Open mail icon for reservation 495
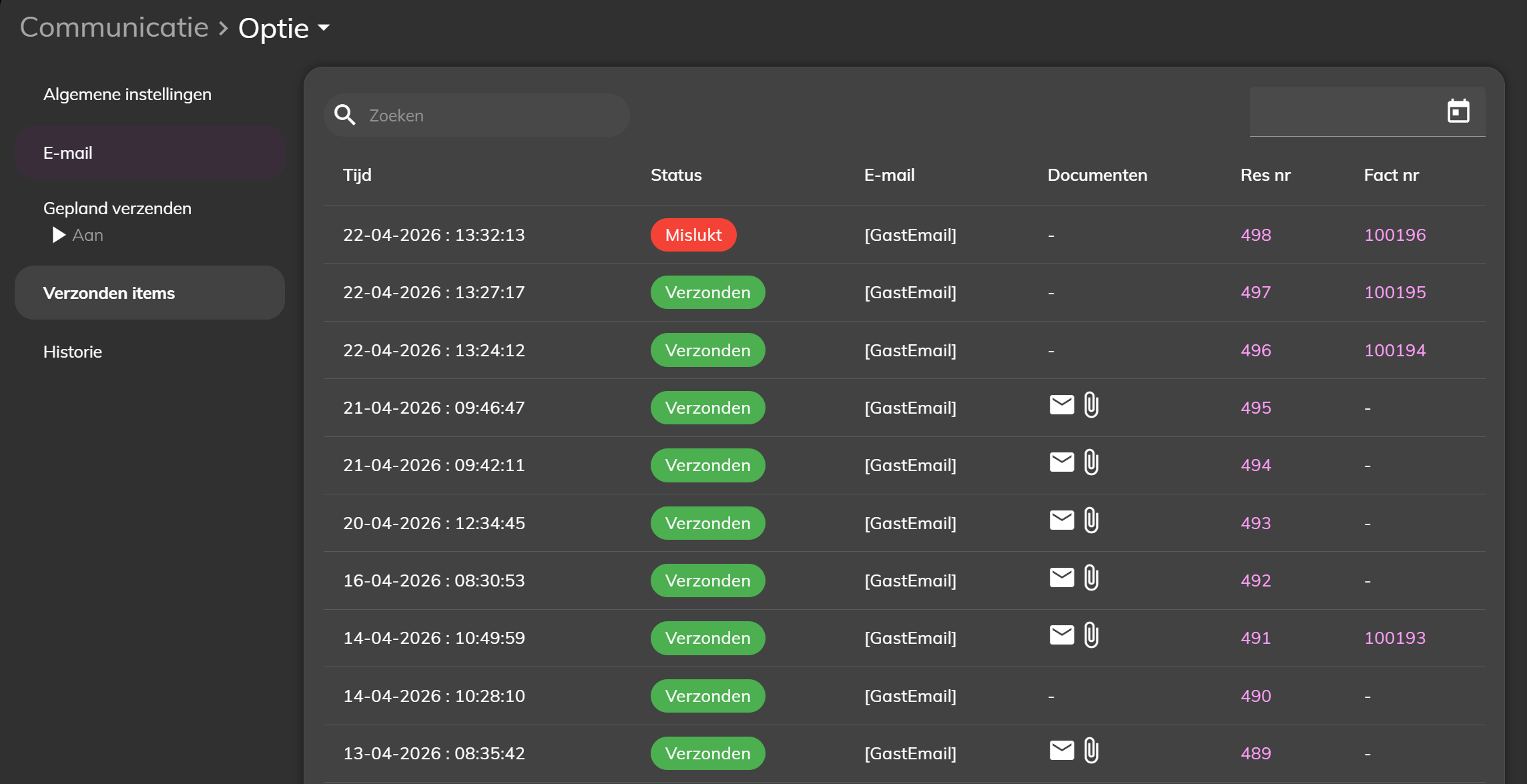This screenshot has width=1527, height=784. (x=1062, y=404)
